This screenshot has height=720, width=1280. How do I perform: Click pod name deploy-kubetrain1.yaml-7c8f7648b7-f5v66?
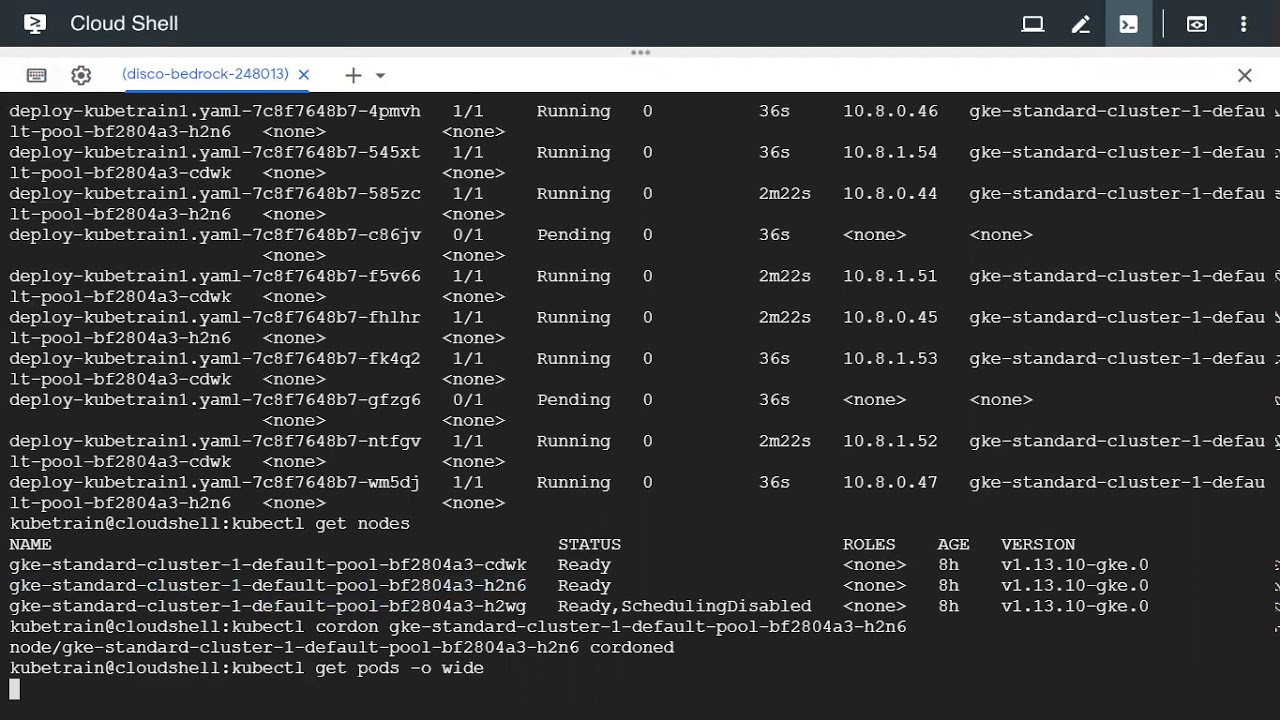(x=215, y=276)
